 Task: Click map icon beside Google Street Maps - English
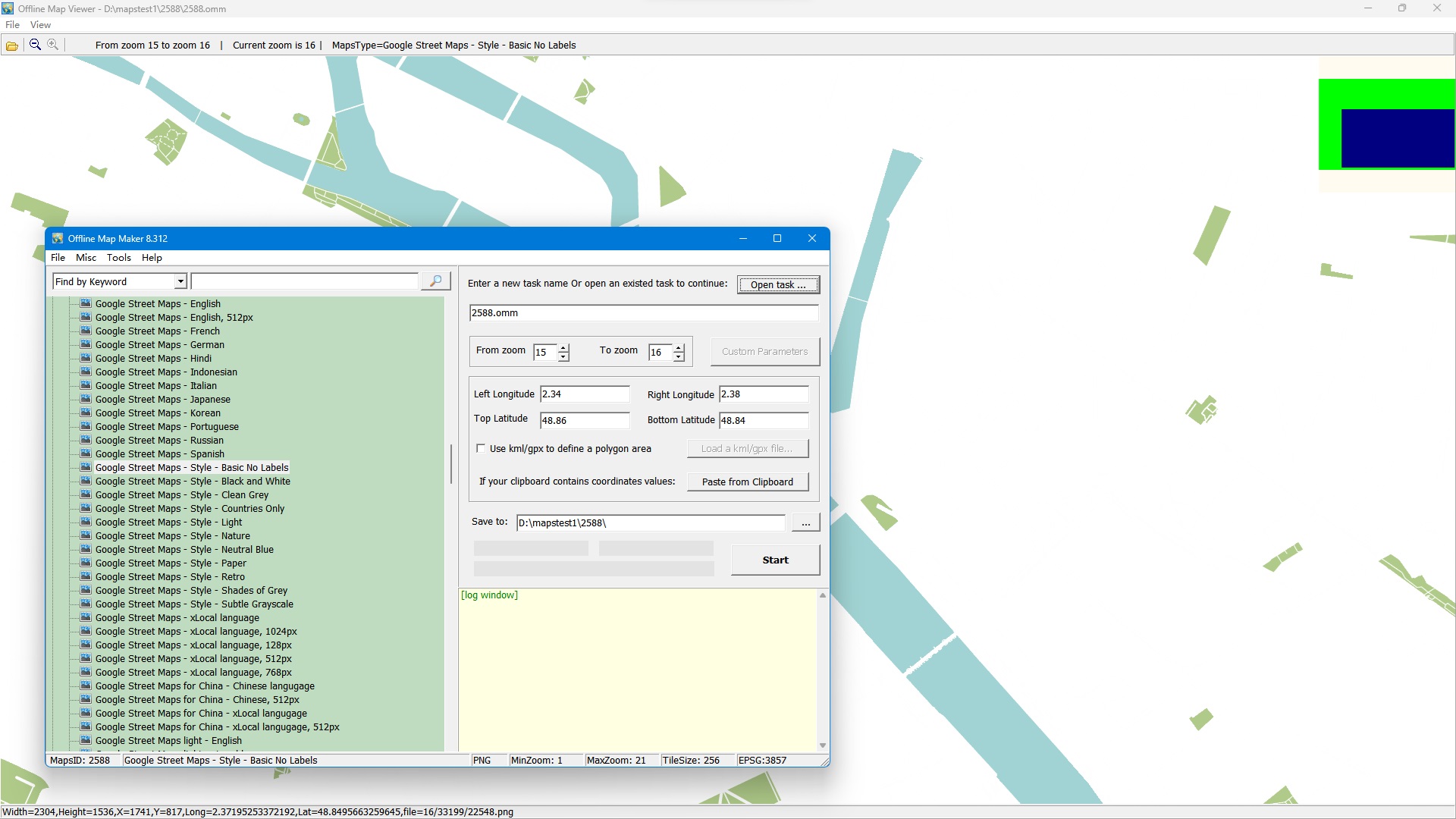86,303
